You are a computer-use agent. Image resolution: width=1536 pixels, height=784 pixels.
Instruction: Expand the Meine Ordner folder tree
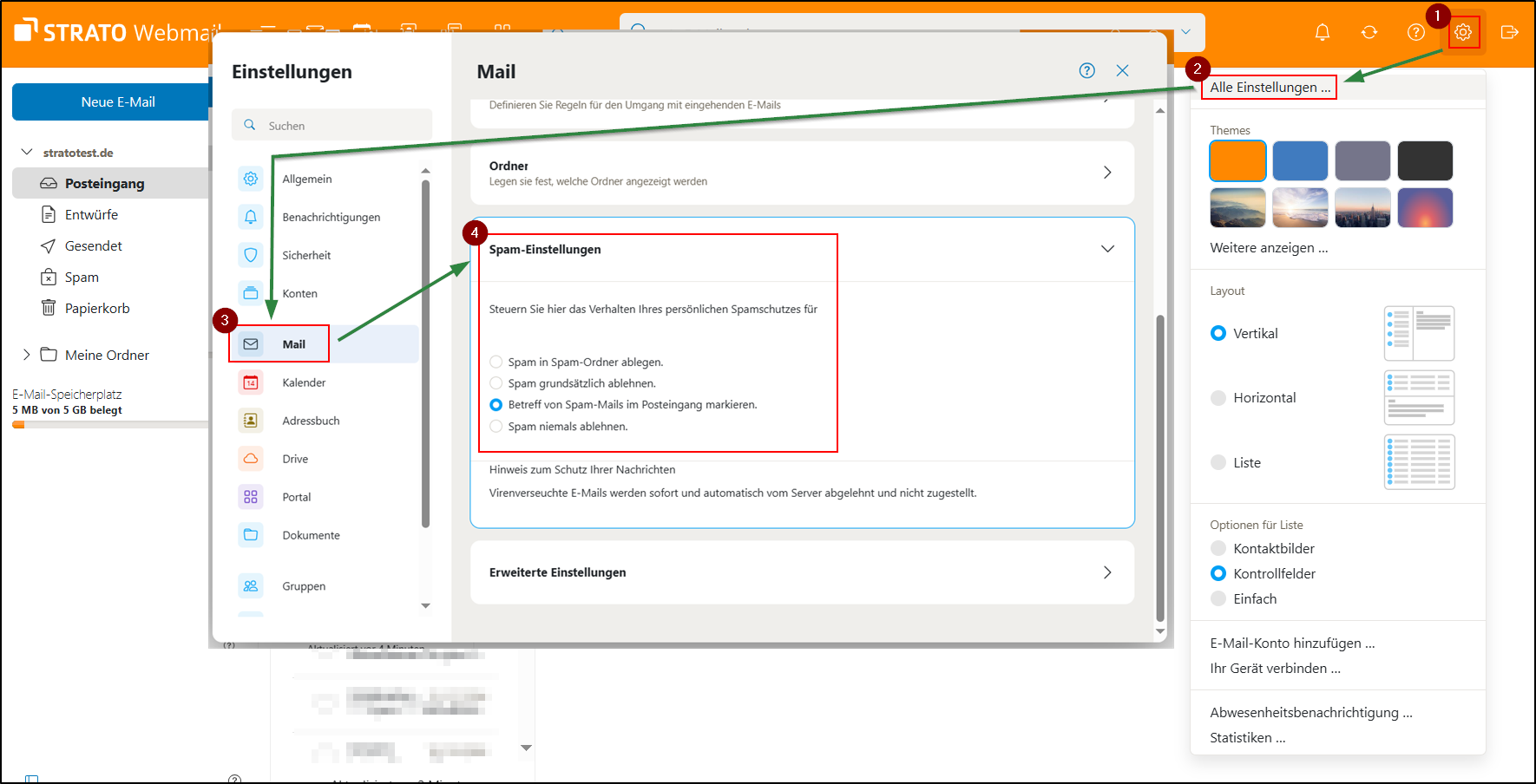tap(26, 355)
